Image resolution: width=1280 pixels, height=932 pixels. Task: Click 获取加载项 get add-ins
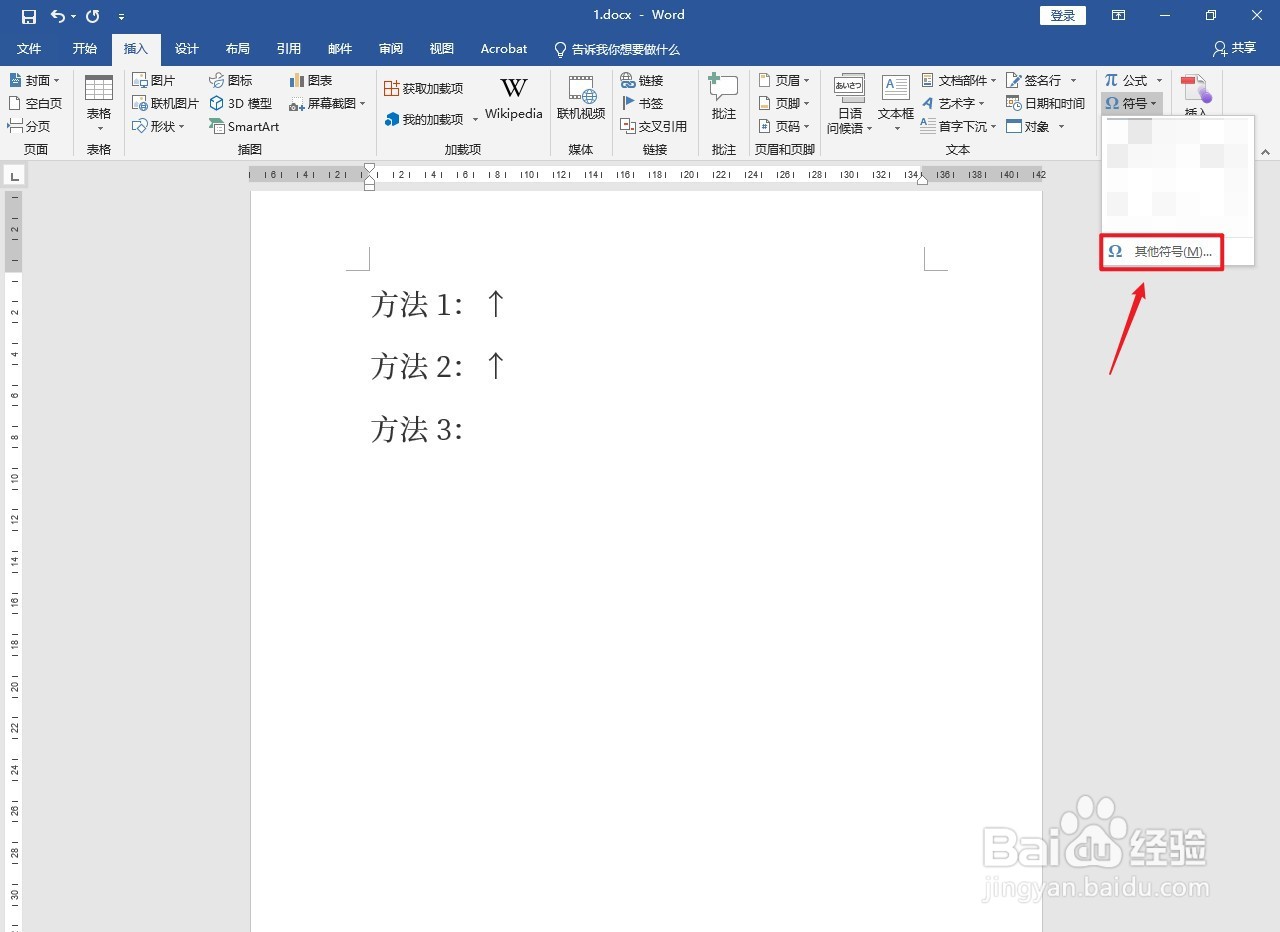point(424,88)
